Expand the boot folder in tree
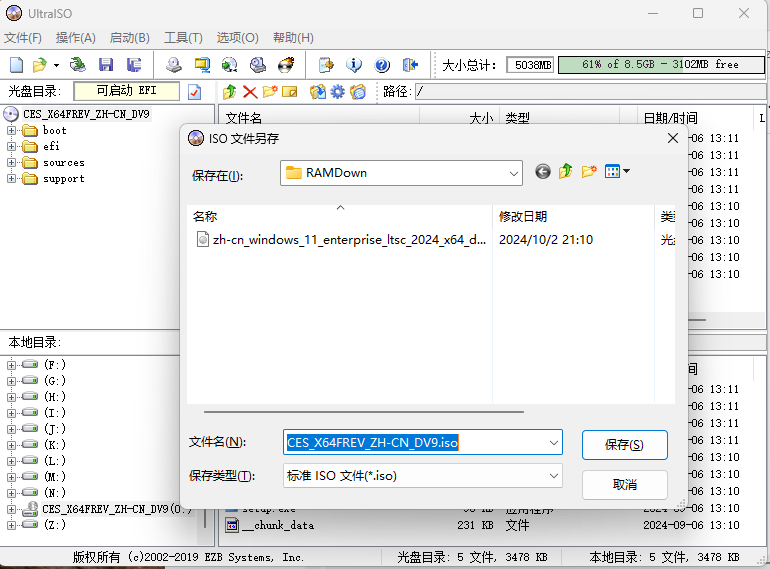This screenshot has width=770, height=569. coord(11,131)
